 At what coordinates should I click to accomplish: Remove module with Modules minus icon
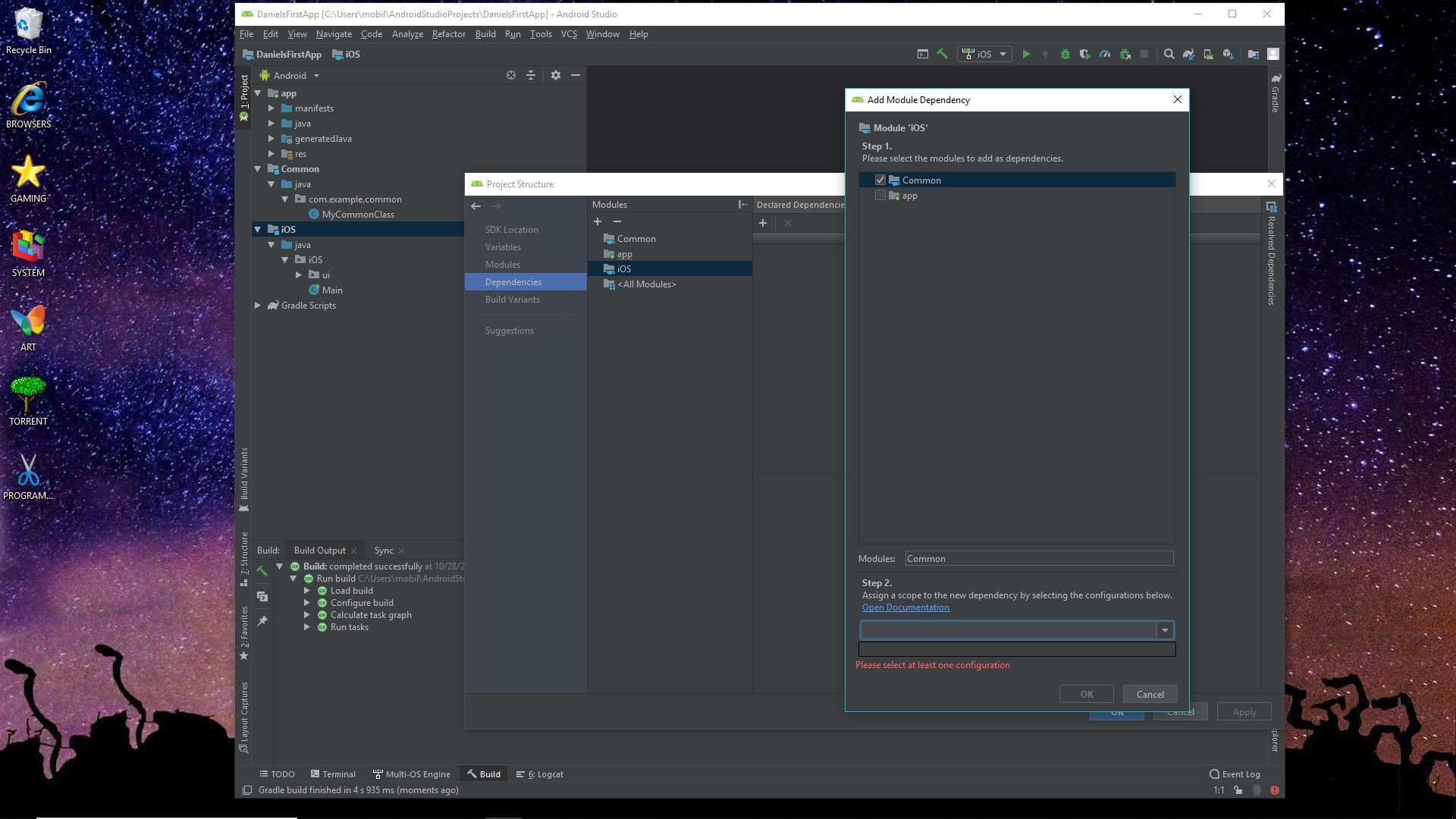(x=617, y=221)
